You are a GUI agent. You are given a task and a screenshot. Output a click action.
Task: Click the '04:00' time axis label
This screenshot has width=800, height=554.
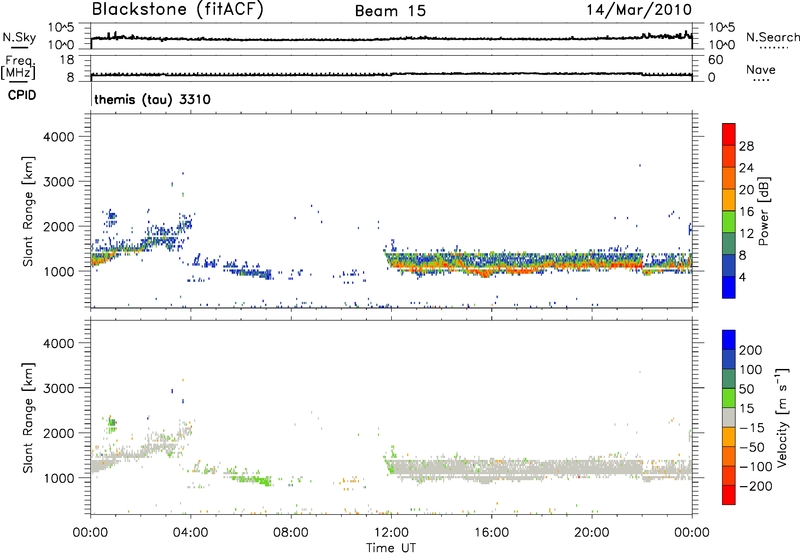[x=191, y=533]
